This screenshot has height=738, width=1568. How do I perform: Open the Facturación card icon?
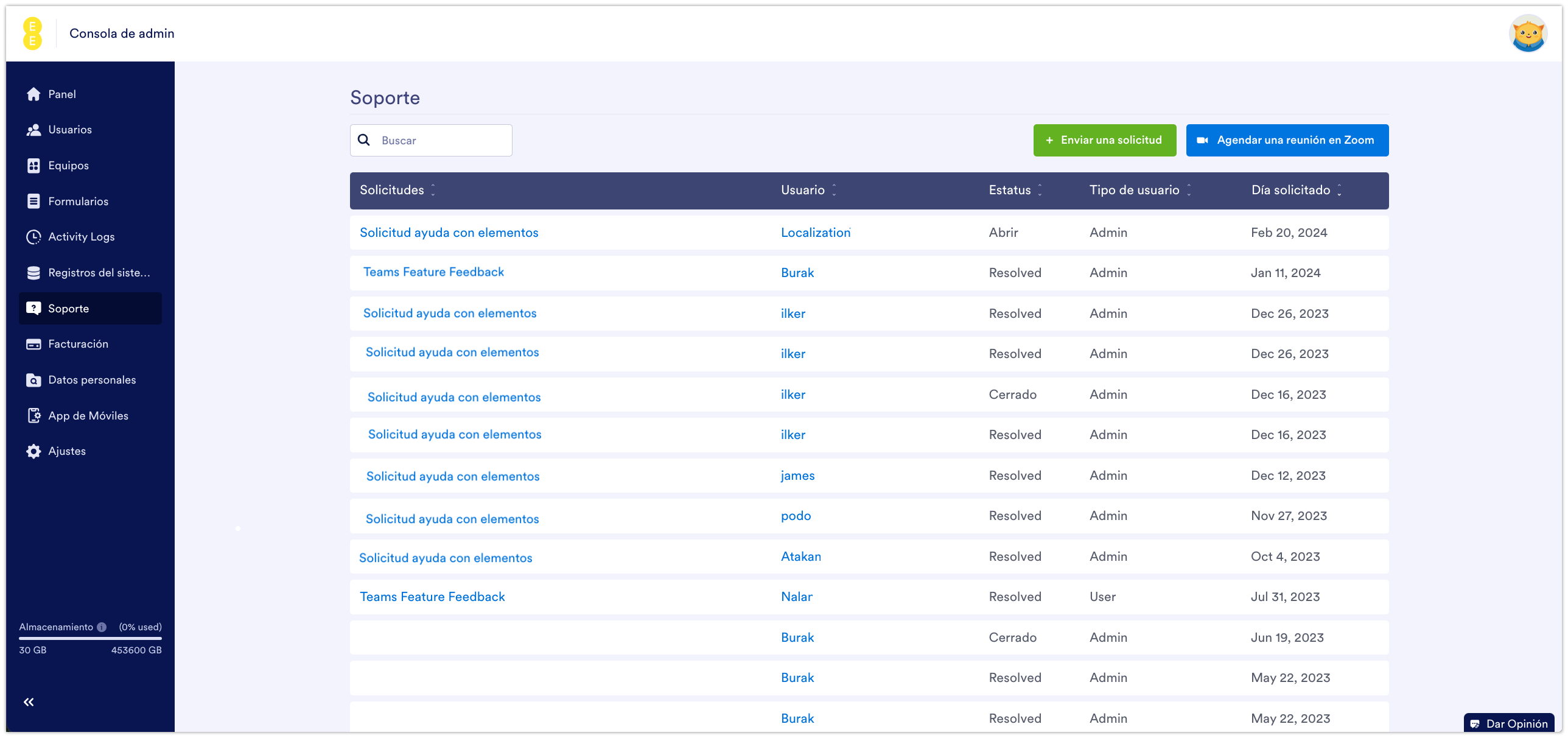[x=33, y=344]
